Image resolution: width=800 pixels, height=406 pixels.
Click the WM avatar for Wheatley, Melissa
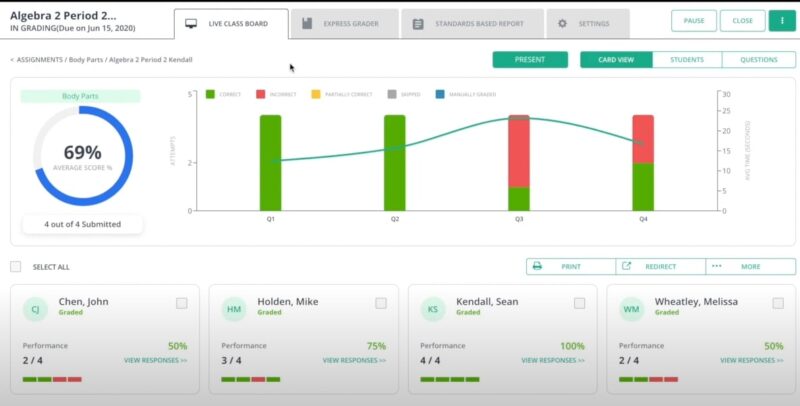(632, 310)
